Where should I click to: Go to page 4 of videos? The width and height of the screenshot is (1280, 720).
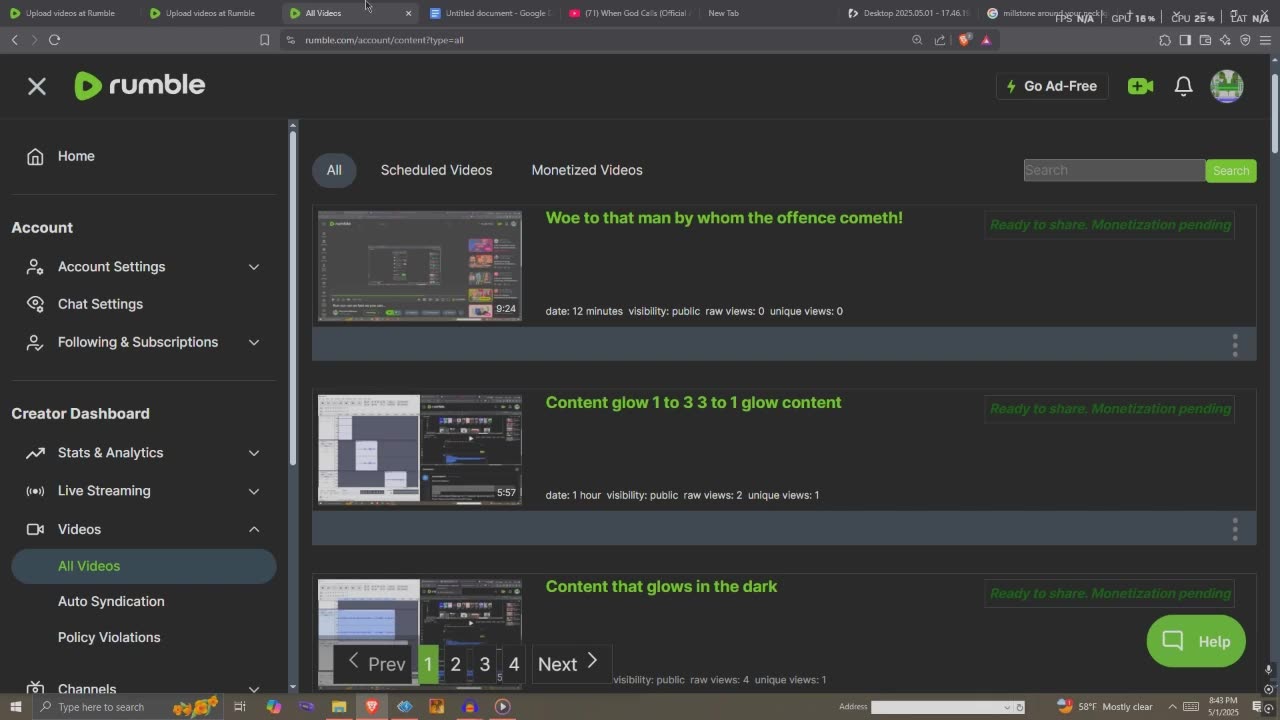click(x=513, y=664)
